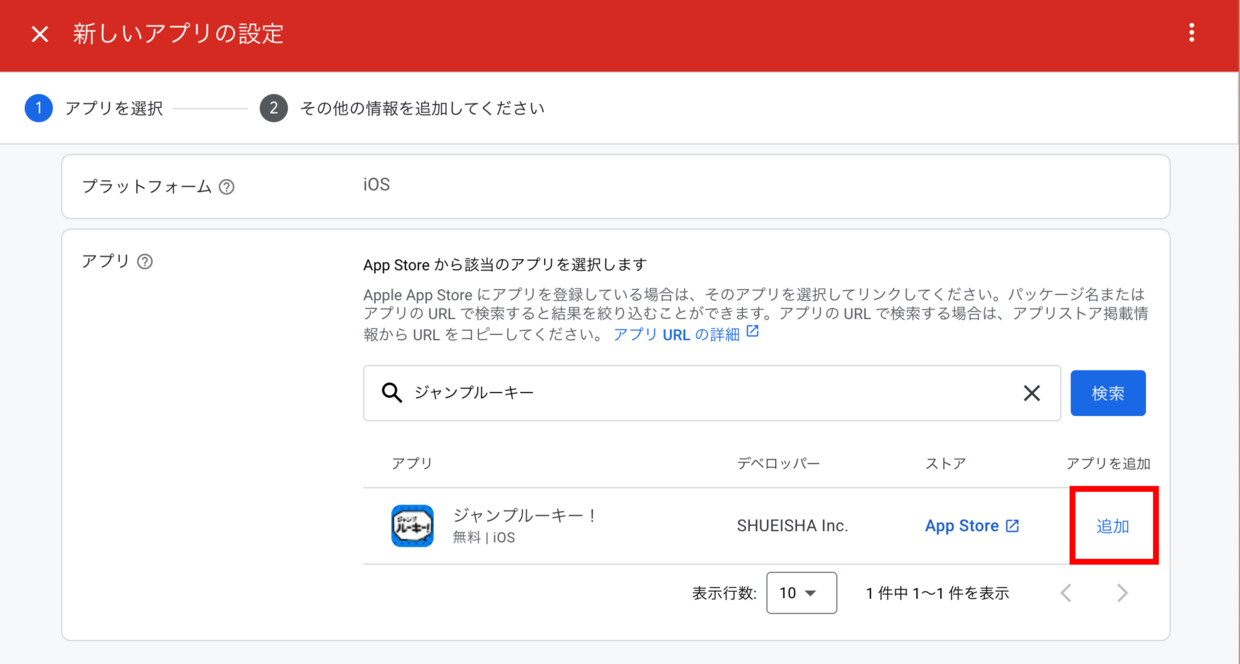This screenshot has height=664, width=1240.
Task: Click the ジャンプルーキー！ app icon thumbnail
Action: coord(412,526)
